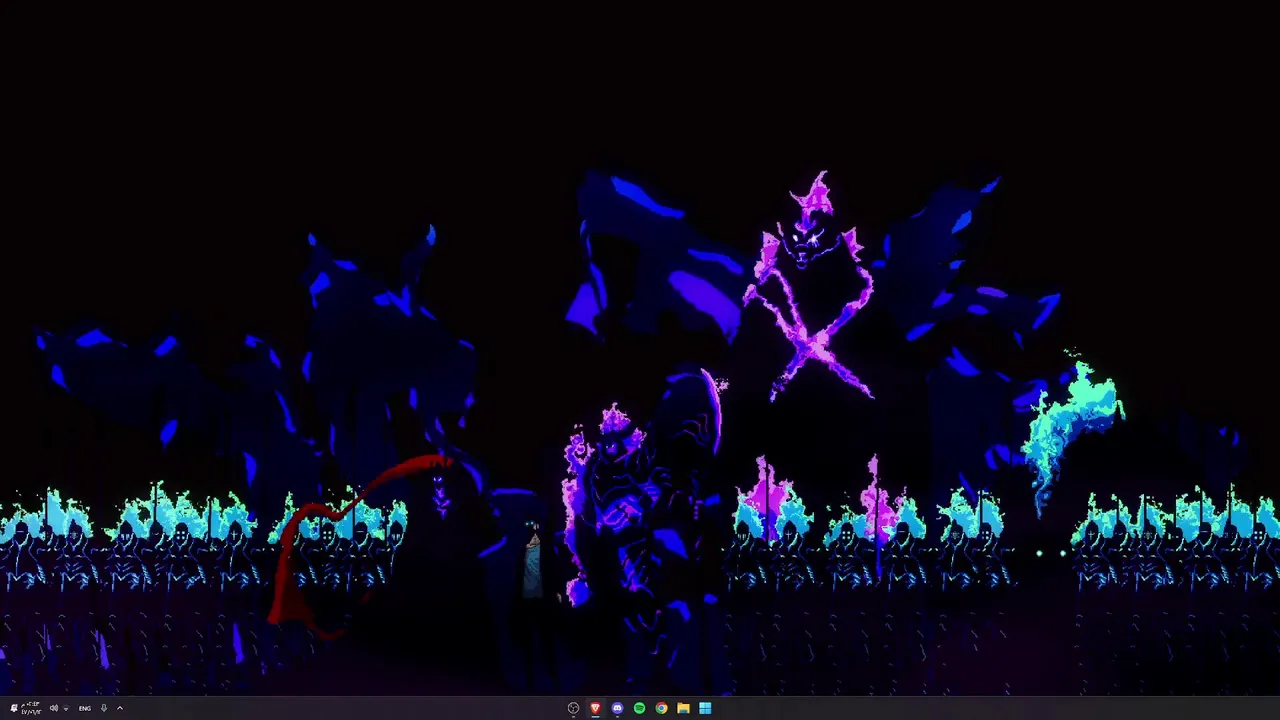The height and width of the screenshot is (720, 1280).
Task: Open File Explorer from the taskbar
Action: [x=683, y=708]
